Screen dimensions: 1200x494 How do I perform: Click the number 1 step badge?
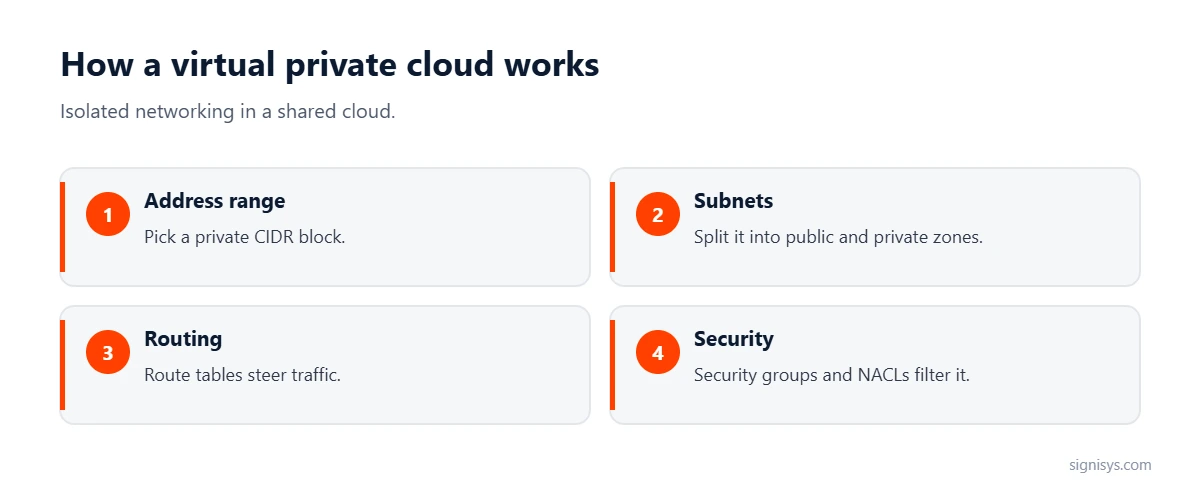coord(108,215)
